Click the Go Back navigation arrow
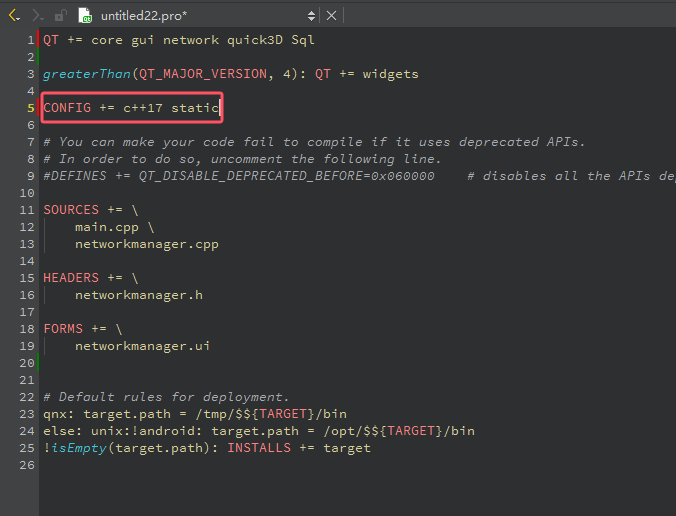Screen dimensions: 676x516 [13, 15]
